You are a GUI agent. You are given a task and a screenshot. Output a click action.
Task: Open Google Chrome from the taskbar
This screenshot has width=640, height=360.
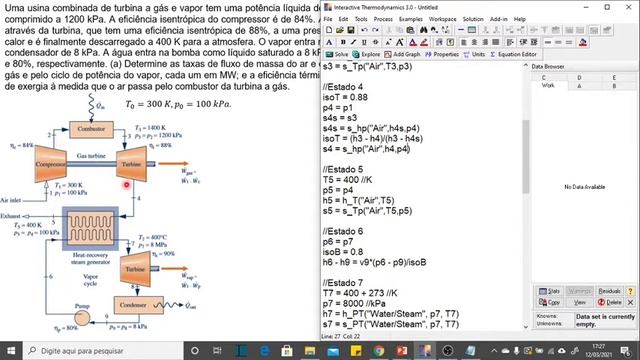pyautogui.click(x=379, y=351)
